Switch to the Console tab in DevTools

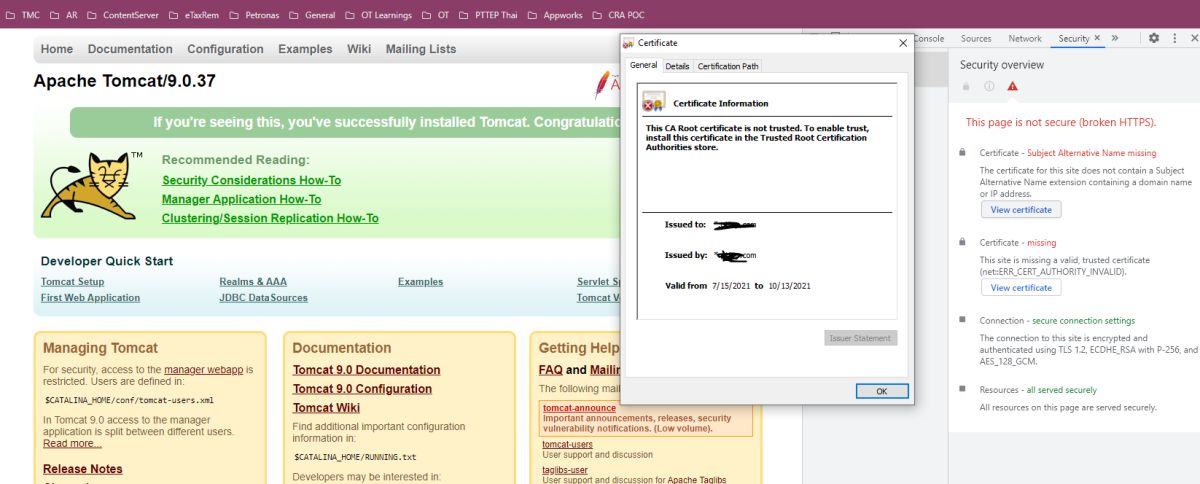[928, 38]
